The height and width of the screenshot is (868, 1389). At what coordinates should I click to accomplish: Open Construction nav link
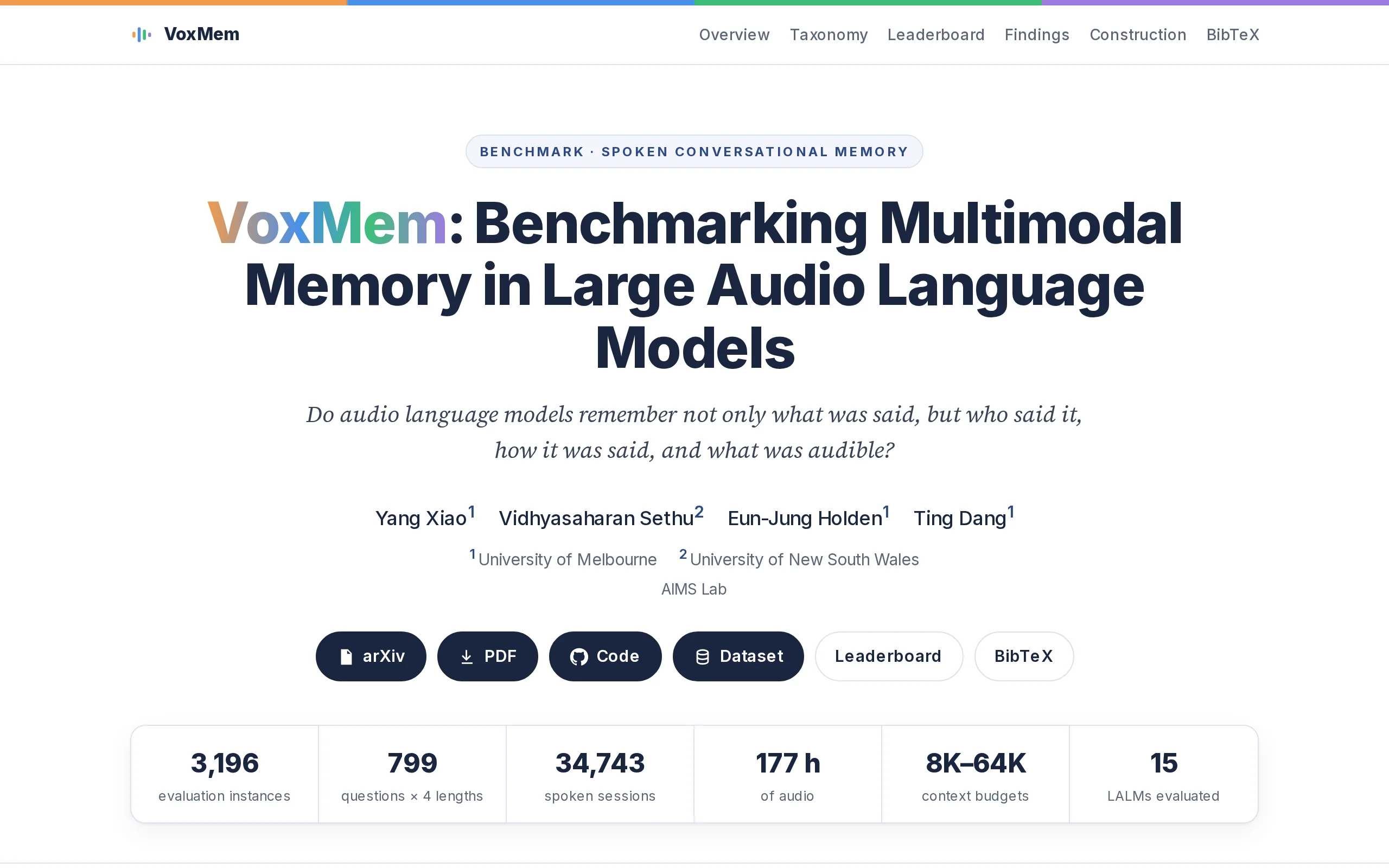[x=1138, y=34]
